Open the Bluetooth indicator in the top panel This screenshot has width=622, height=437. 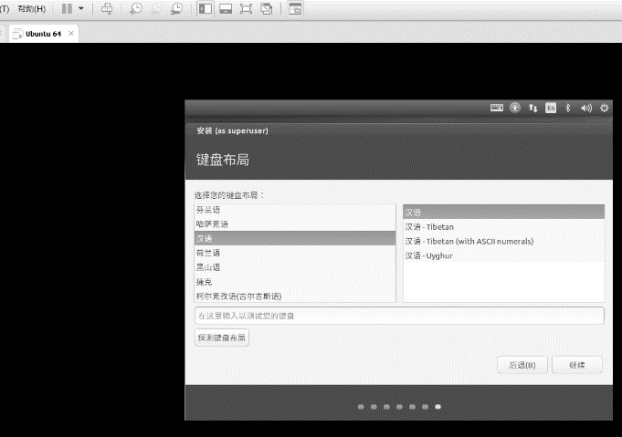click(568, 108)
